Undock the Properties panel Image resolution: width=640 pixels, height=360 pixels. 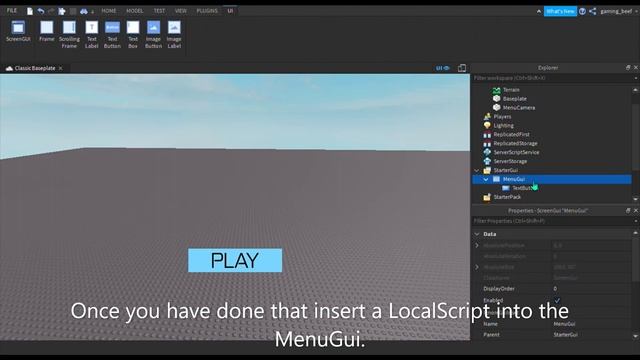click(628, 211)
